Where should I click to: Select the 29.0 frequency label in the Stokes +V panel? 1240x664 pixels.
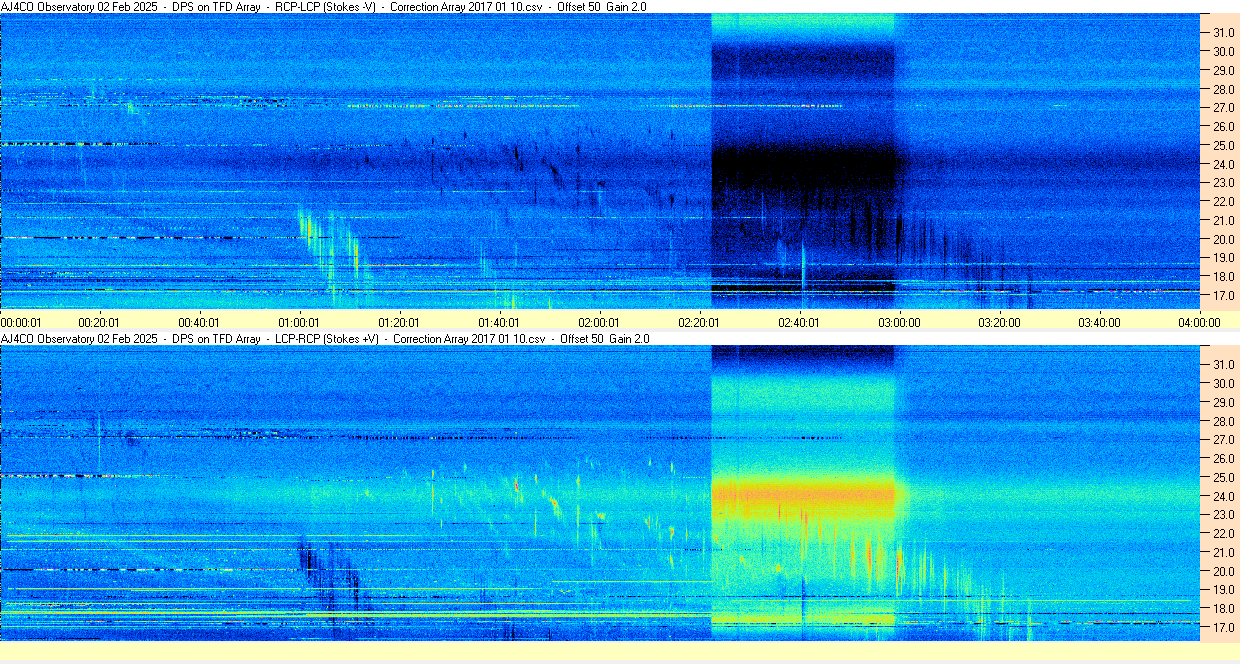[1223, 402]
